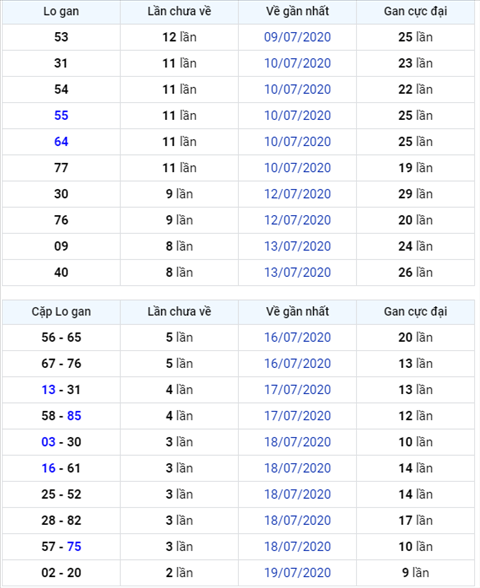
Task: Click the 12/07/2020 date in row 30
Action: click(297, 194)
